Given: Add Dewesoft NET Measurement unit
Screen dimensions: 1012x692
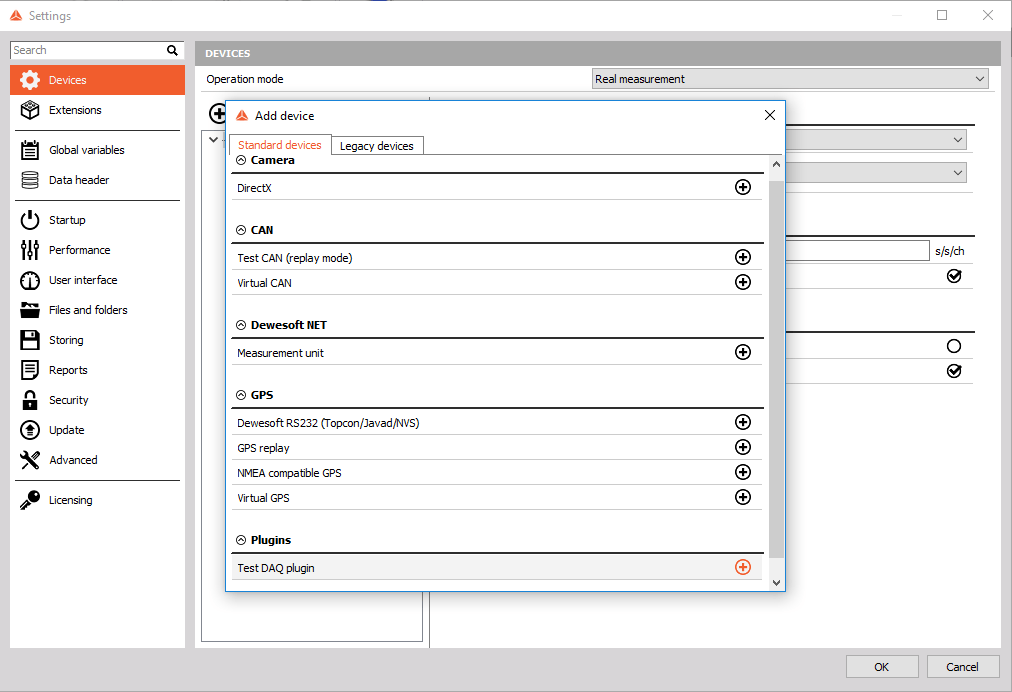Looking at the screenshot, I should click(x=742, y=352).
